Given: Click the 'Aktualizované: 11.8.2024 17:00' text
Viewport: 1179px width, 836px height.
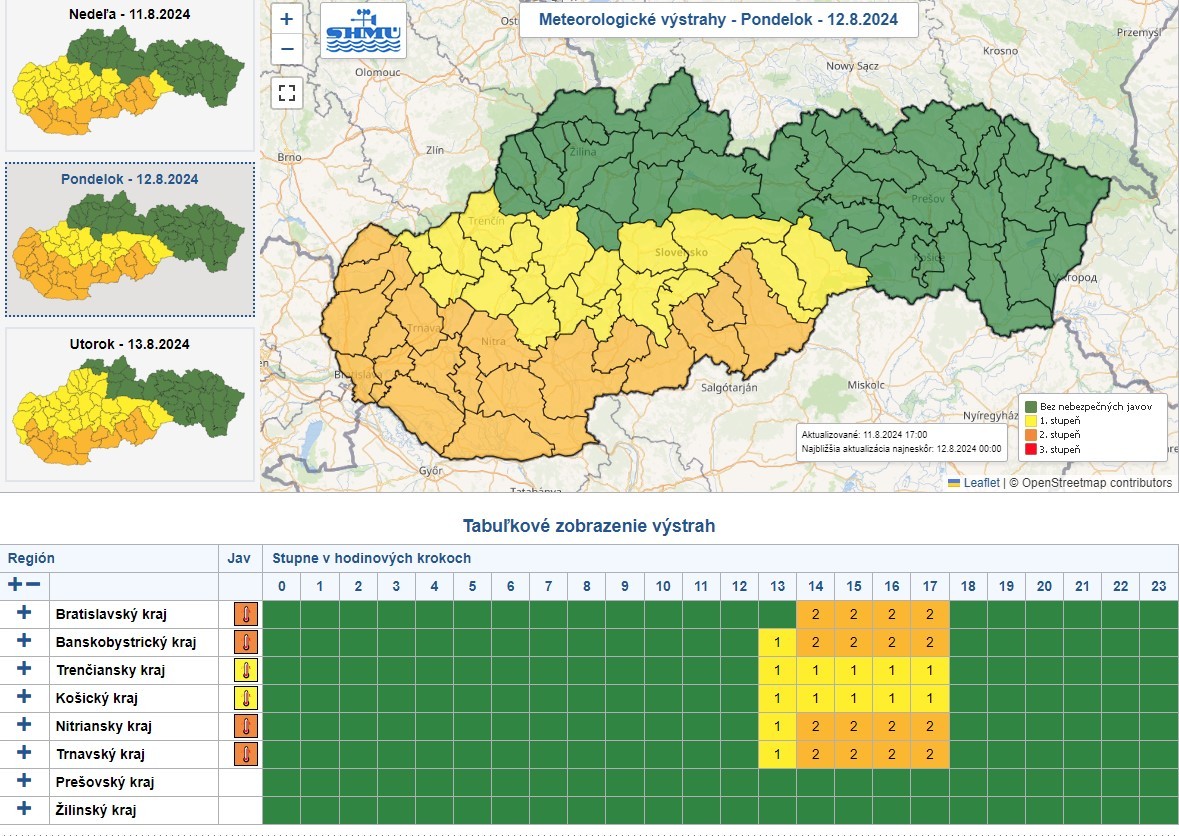Looking at the screenshot, I should (864, 435).
